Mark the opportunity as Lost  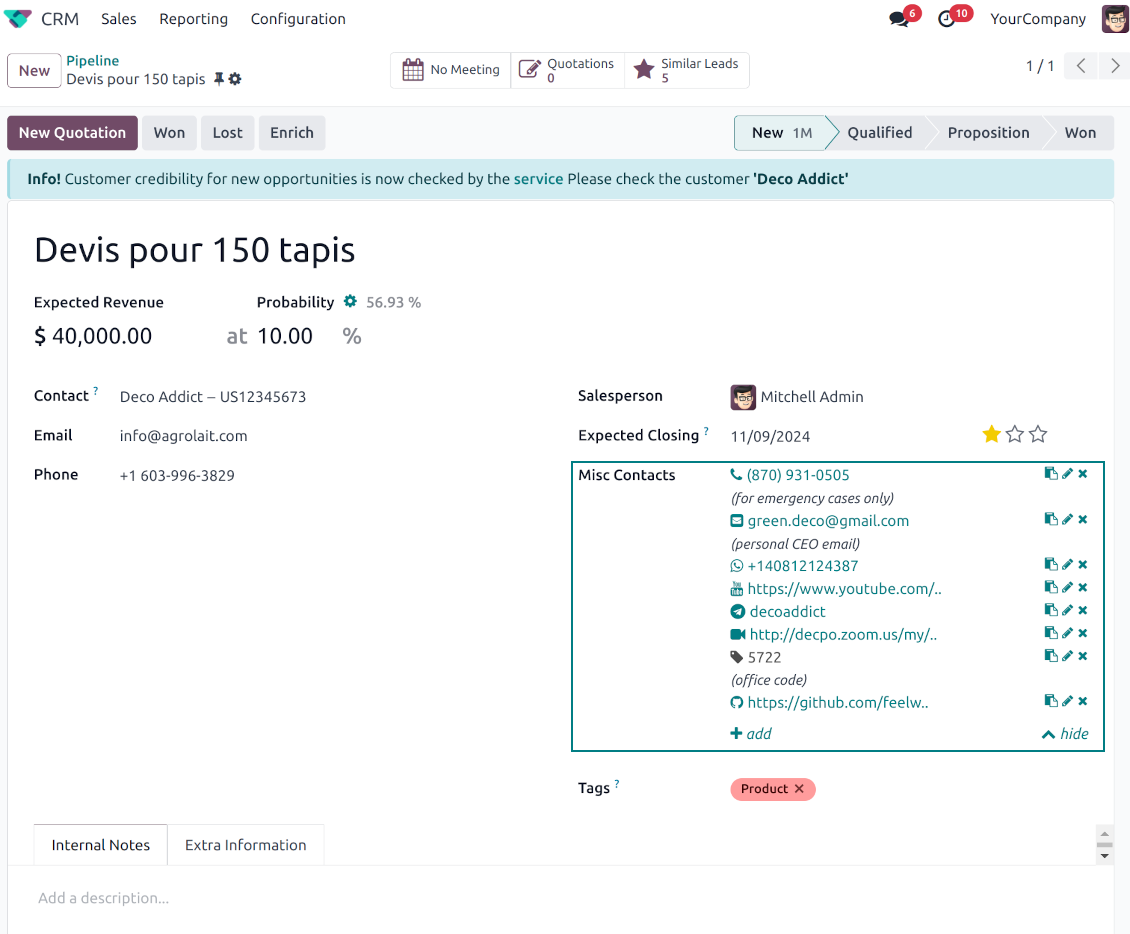(228, 133)
